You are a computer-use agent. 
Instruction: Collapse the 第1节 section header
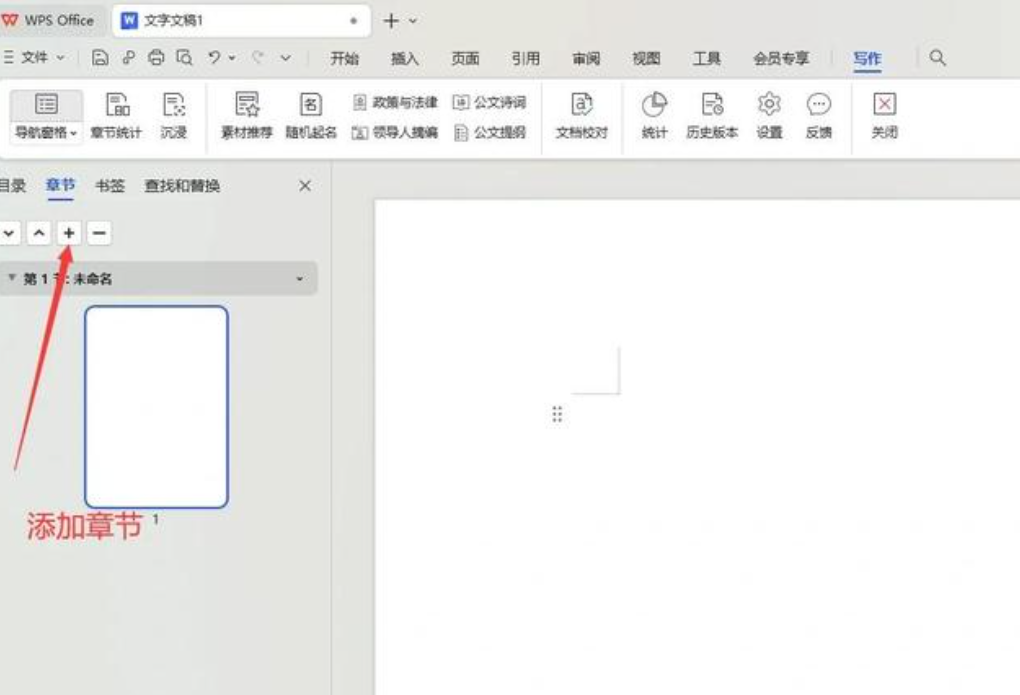(x=13, y=279)
